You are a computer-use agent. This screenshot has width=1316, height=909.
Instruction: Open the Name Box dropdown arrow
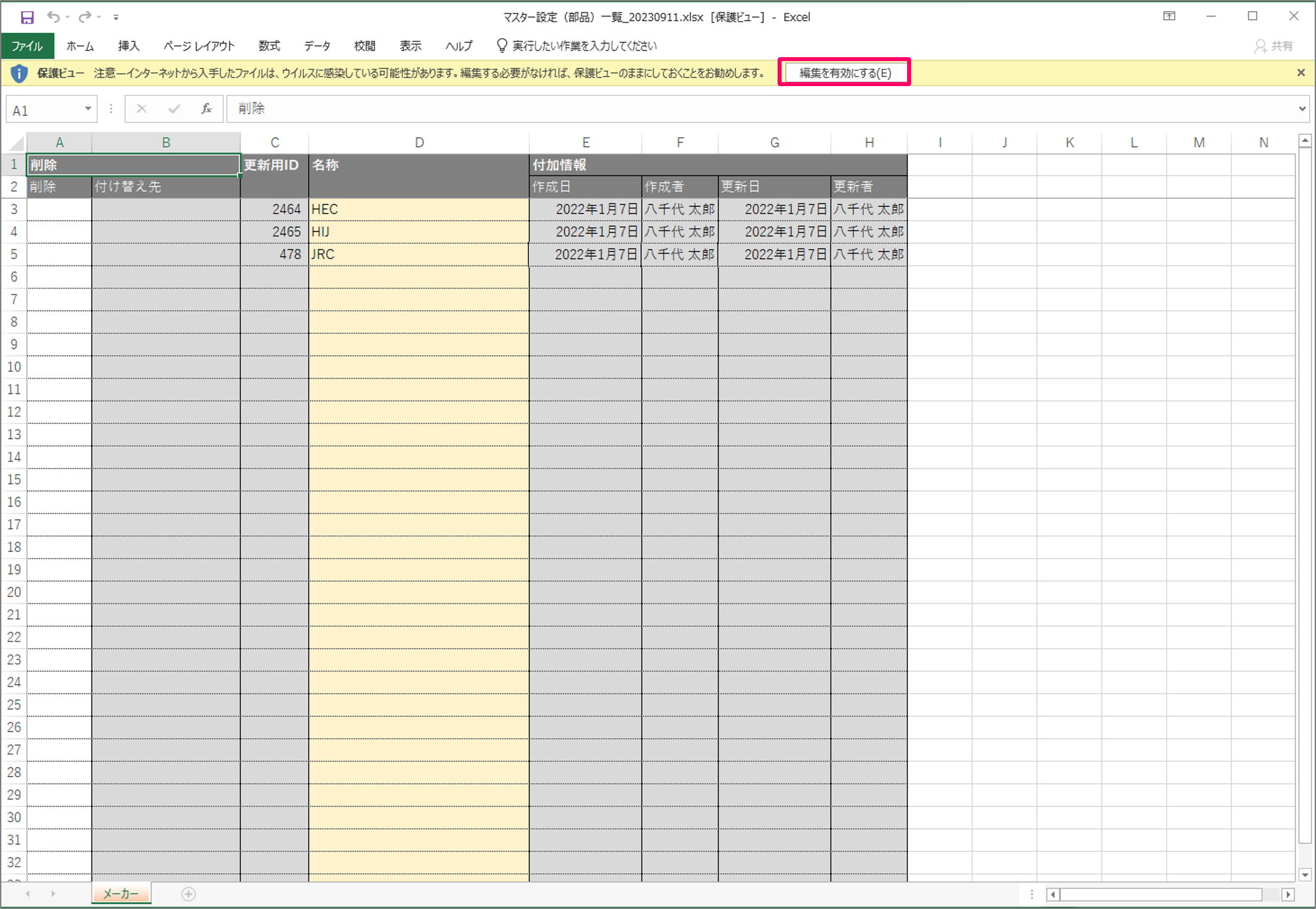[x=87, y=109]
